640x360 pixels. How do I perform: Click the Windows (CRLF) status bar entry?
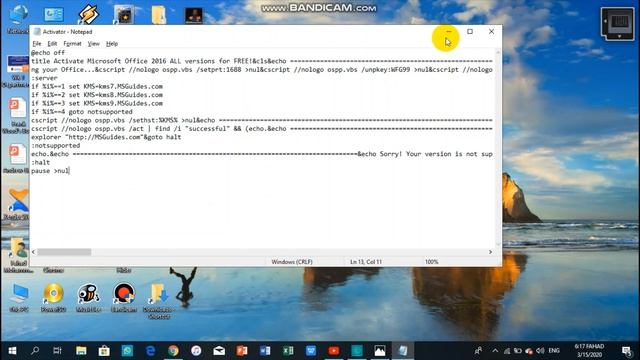pos(292,262)
